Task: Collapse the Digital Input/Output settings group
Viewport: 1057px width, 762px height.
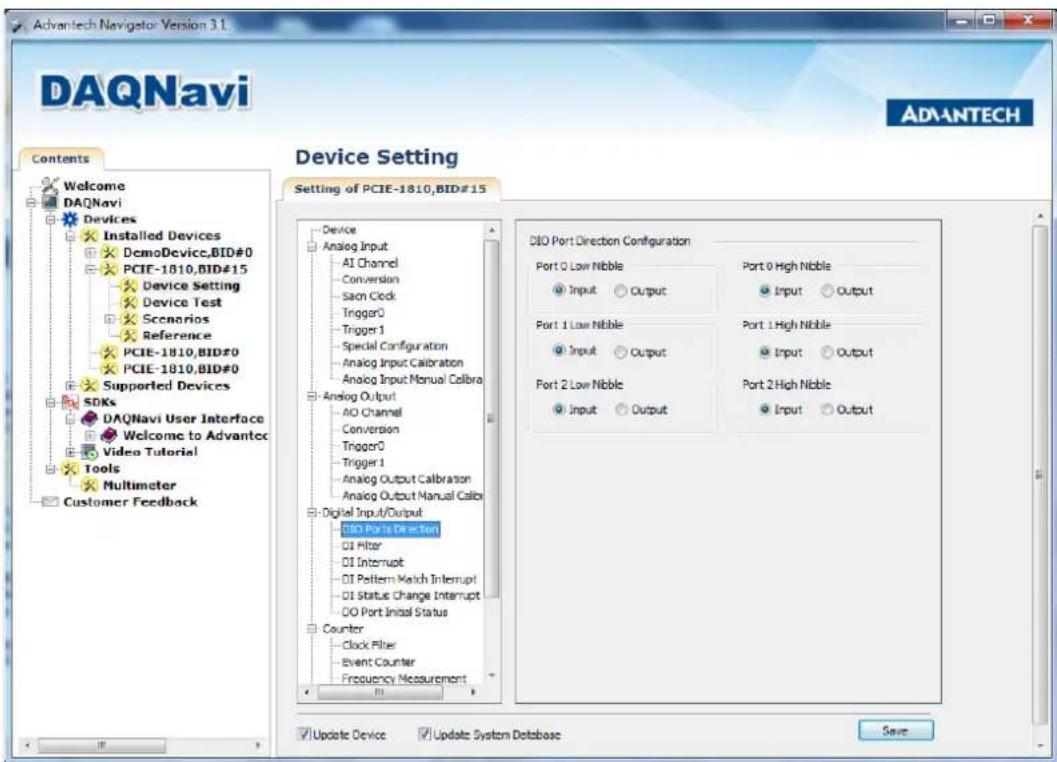Action: 312,513
